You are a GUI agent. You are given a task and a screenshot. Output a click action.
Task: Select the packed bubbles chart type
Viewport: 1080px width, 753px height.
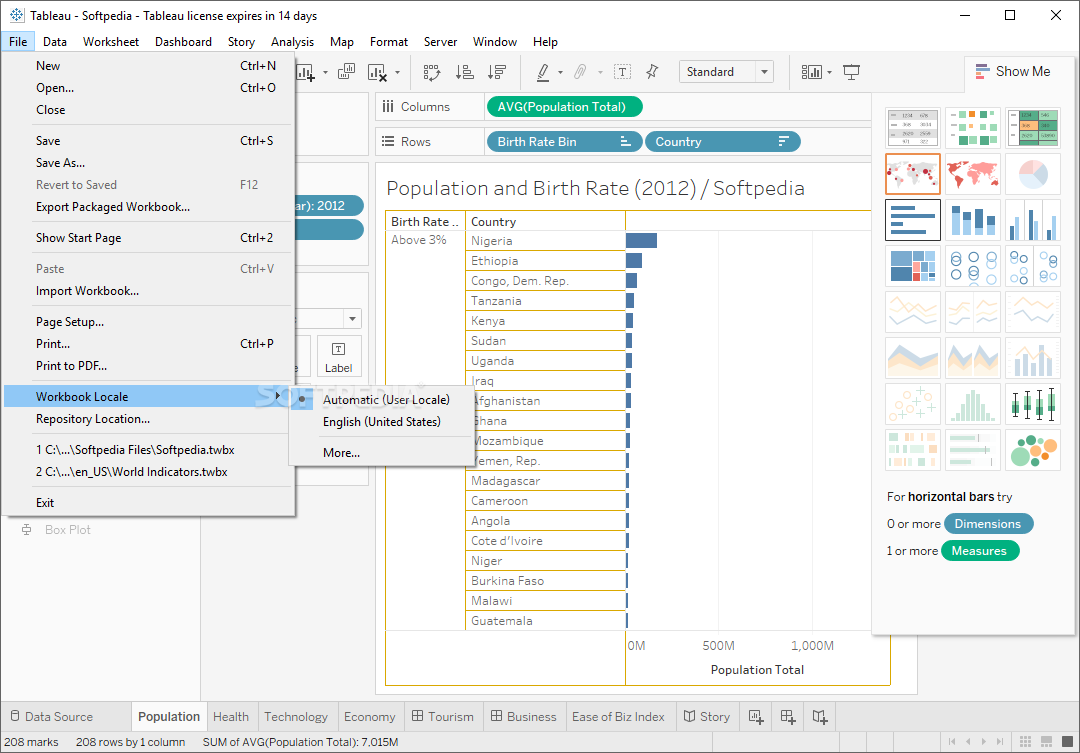coord(1032,450)
